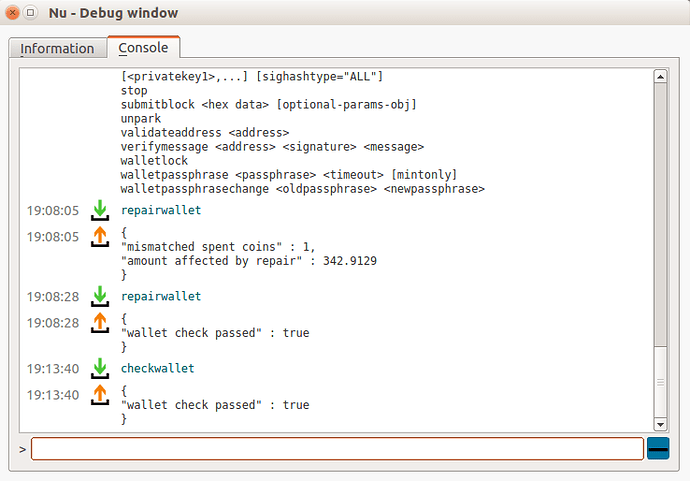Click the scrollbar up arrow
690x481 pixels.
(x=660, y=77)
